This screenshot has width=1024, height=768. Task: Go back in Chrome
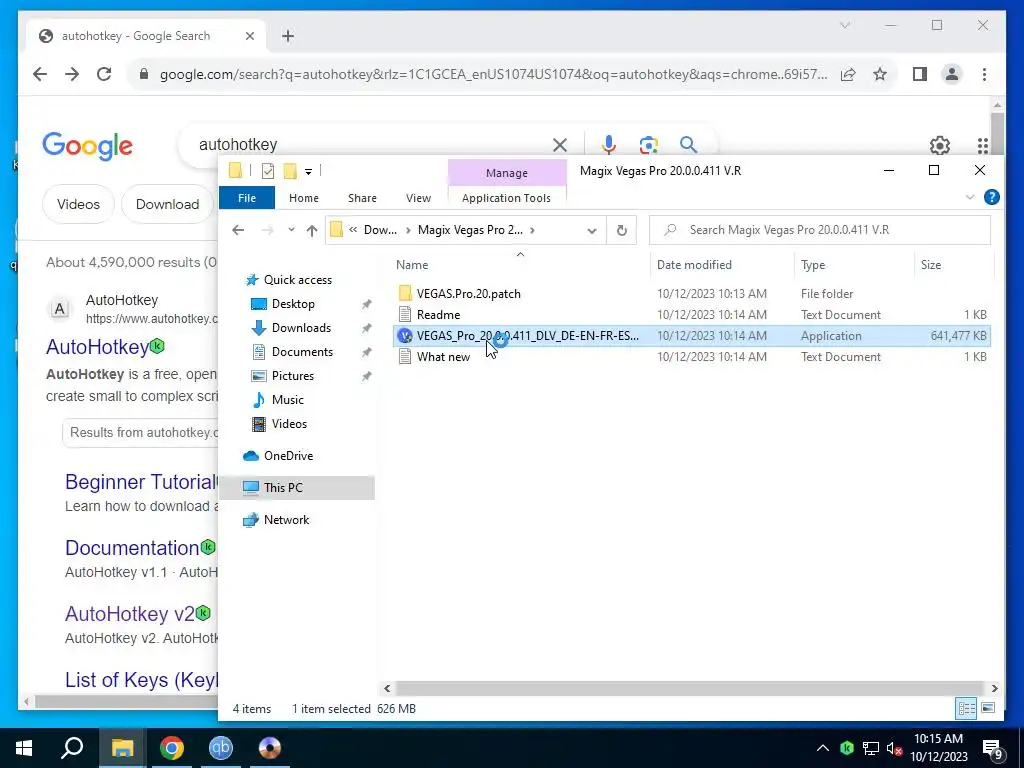click(x=40, y=74)
